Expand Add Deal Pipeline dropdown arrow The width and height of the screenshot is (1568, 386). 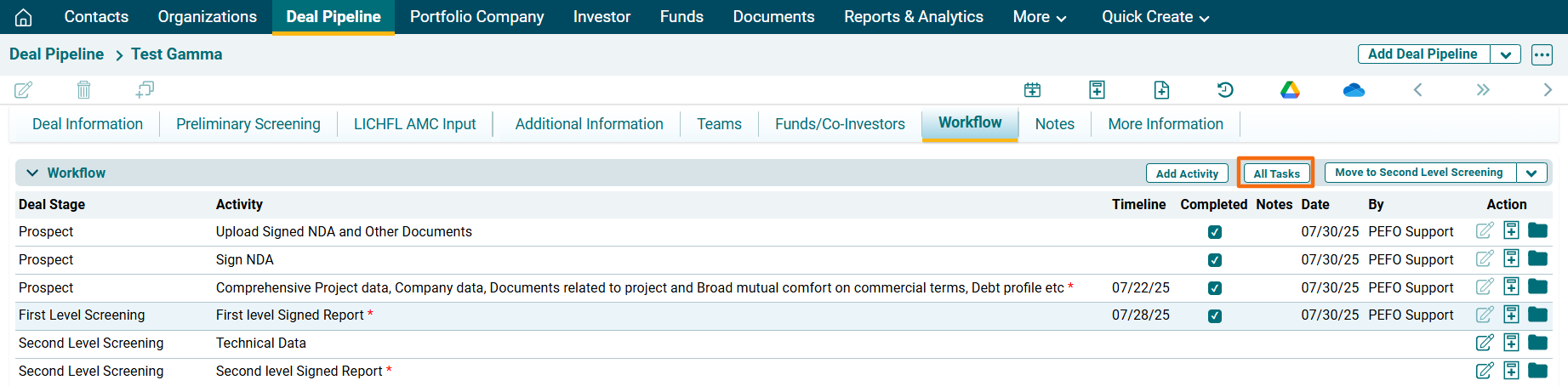(x=1505, y=54)
